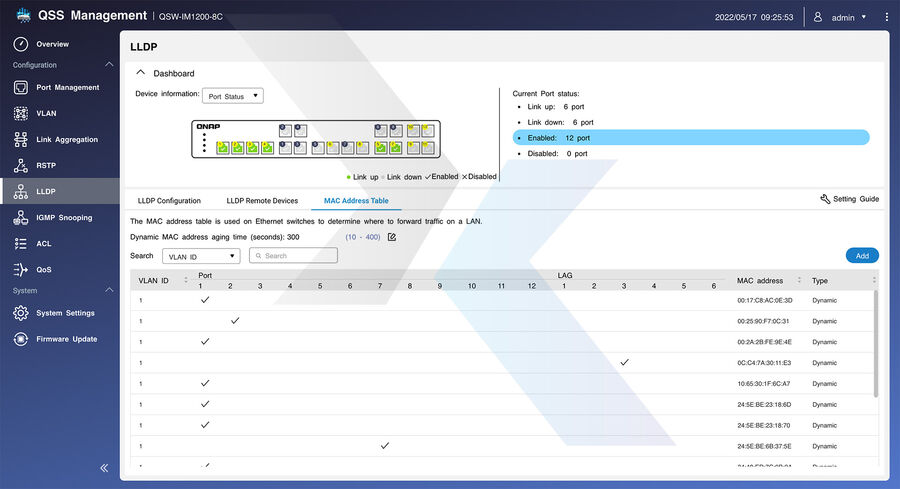Click the edit aging time pencil icon
The width and height of the screenshot is (900, 489).
(x=392, y=237)
